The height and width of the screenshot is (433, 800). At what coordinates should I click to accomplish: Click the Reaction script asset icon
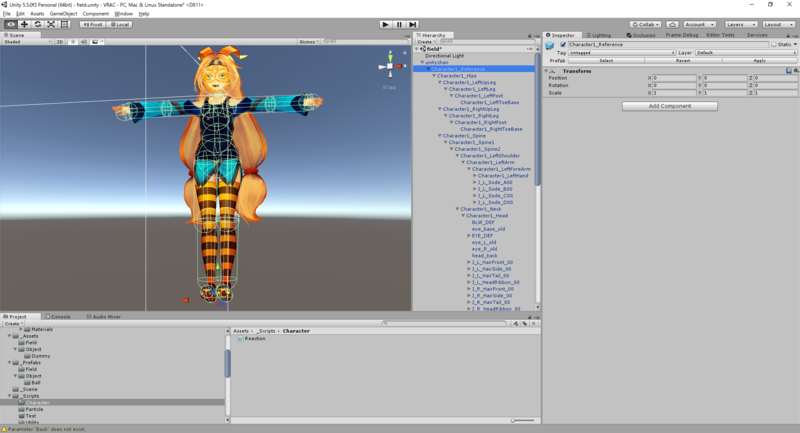point(240,339)
